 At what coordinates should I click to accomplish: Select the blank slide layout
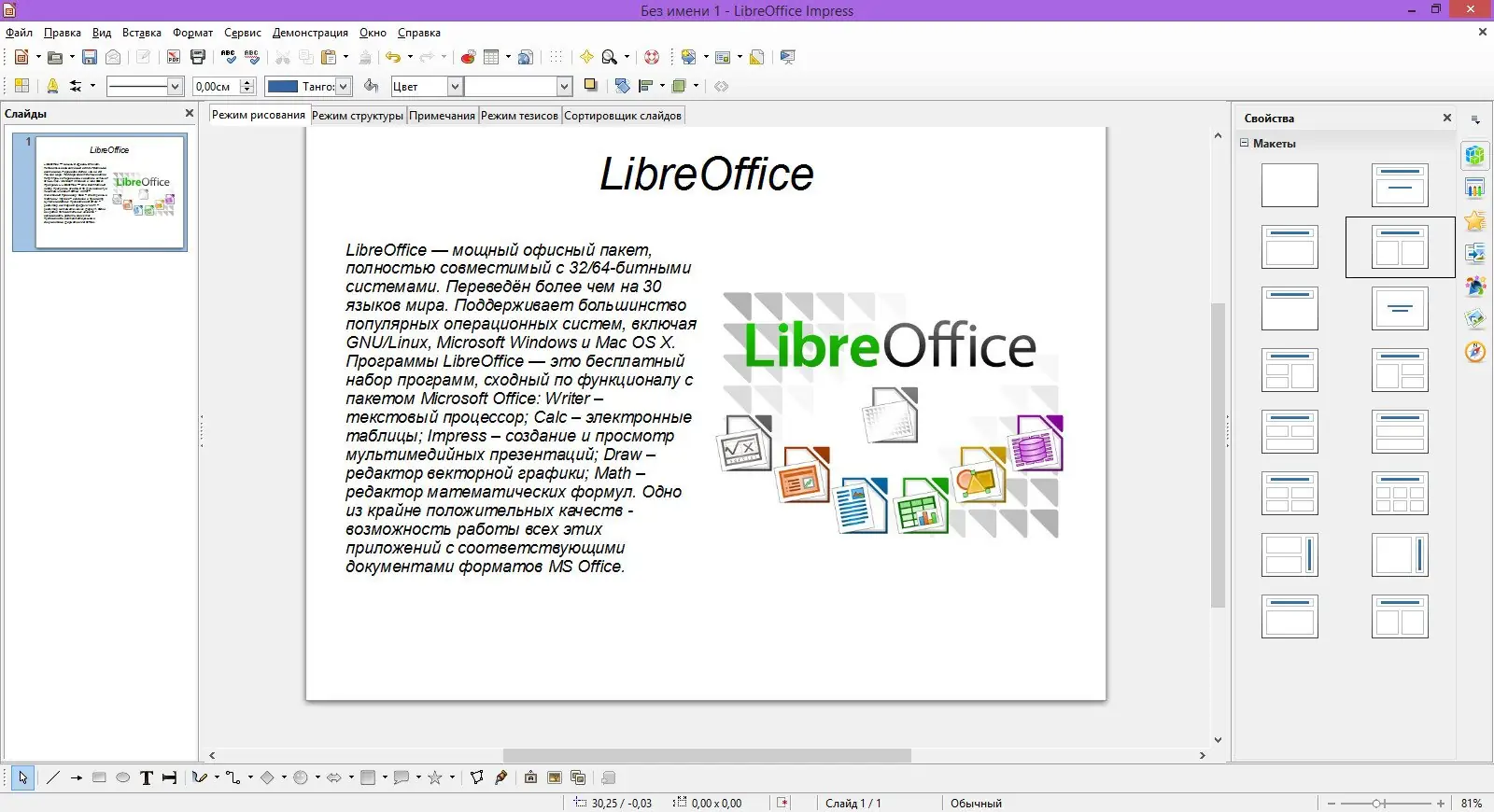coord(1290,185)
